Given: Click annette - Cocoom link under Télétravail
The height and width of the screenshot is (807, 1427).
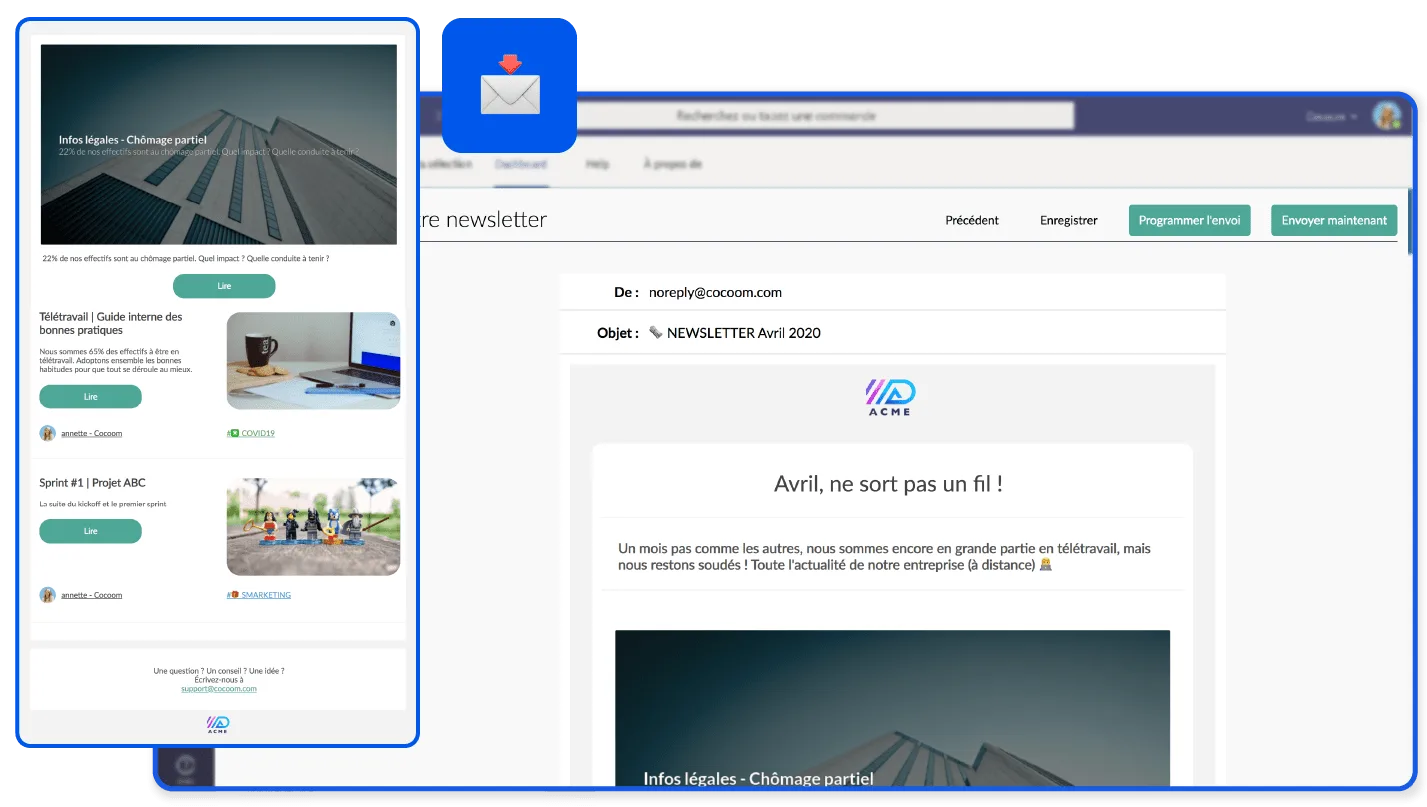Looking at the screenshot, I should point(91,433).
